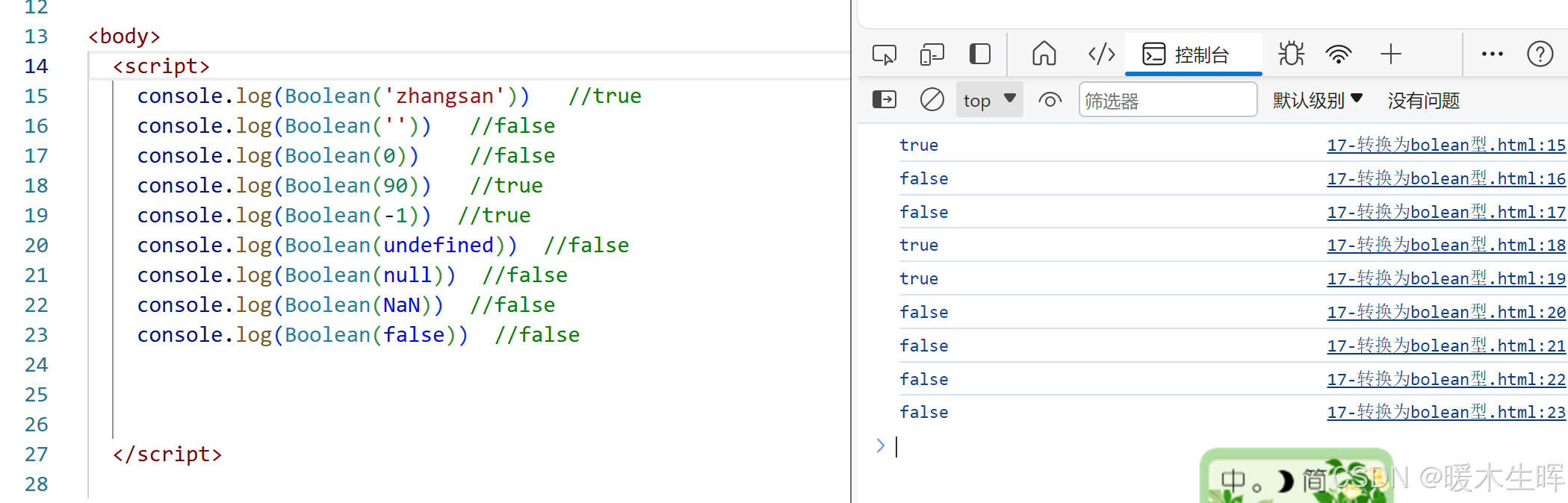
Task: Focus the 筛选器 filter input field
Action: coord(1168,100)
